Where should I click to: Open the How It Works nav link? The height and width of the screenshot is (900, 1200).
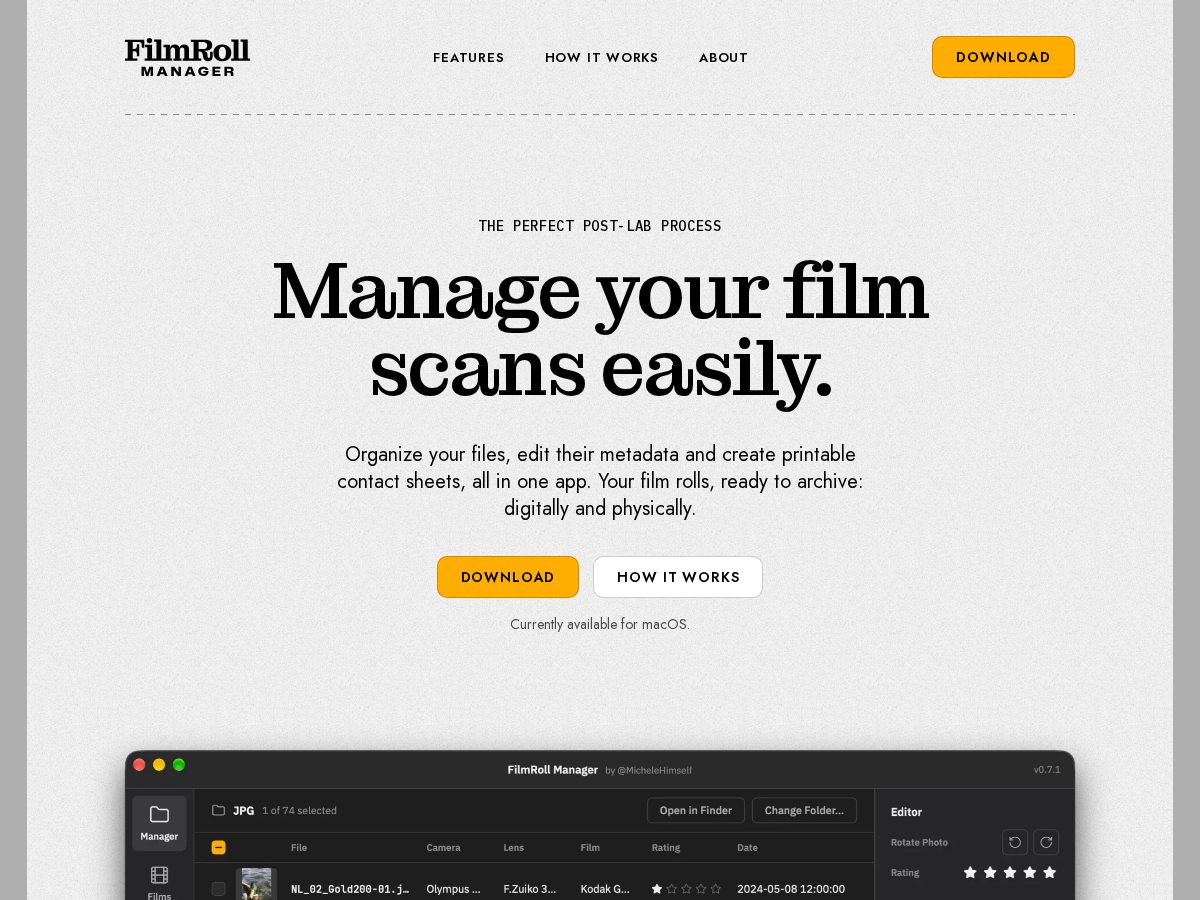click(x=601, y=58)
